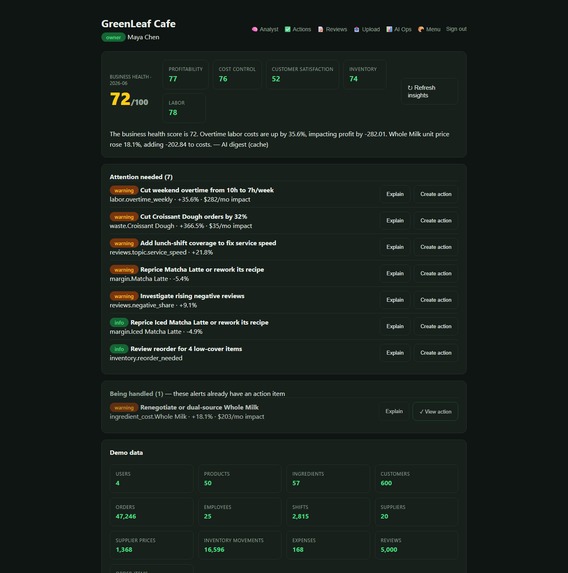Open the Analyst brain icon
568x573 pixels.
pyautogui.click(x=254, y=29)
